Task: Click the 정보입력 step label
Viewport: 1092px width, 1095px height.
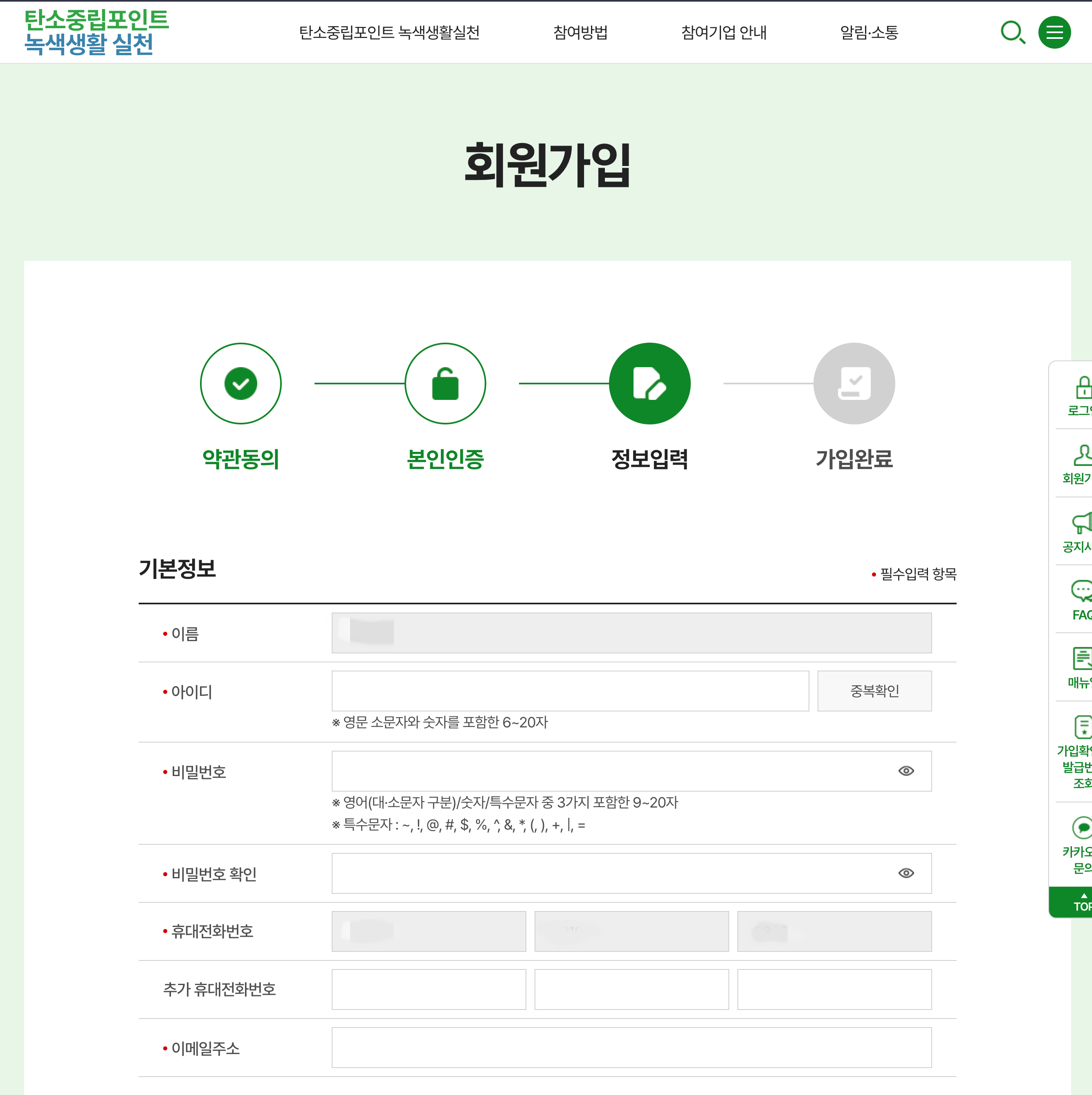Action: [x=650, y=458]
